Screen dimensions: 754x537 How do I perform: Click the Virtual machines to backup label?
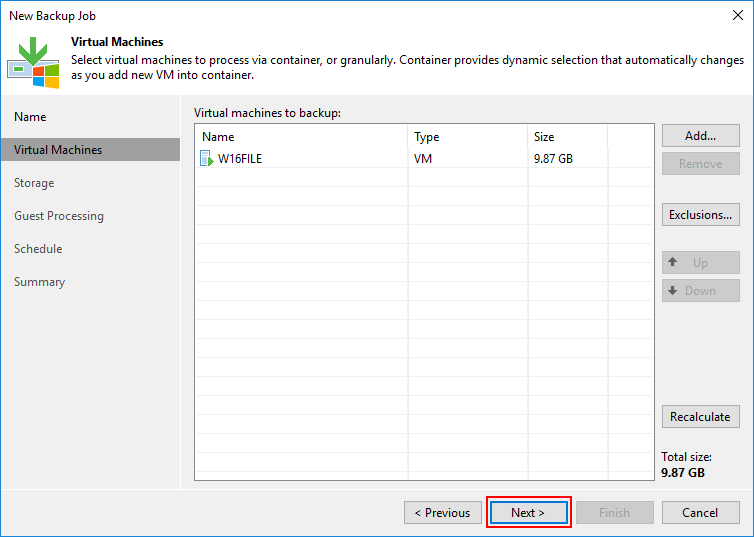click(267, 113)
